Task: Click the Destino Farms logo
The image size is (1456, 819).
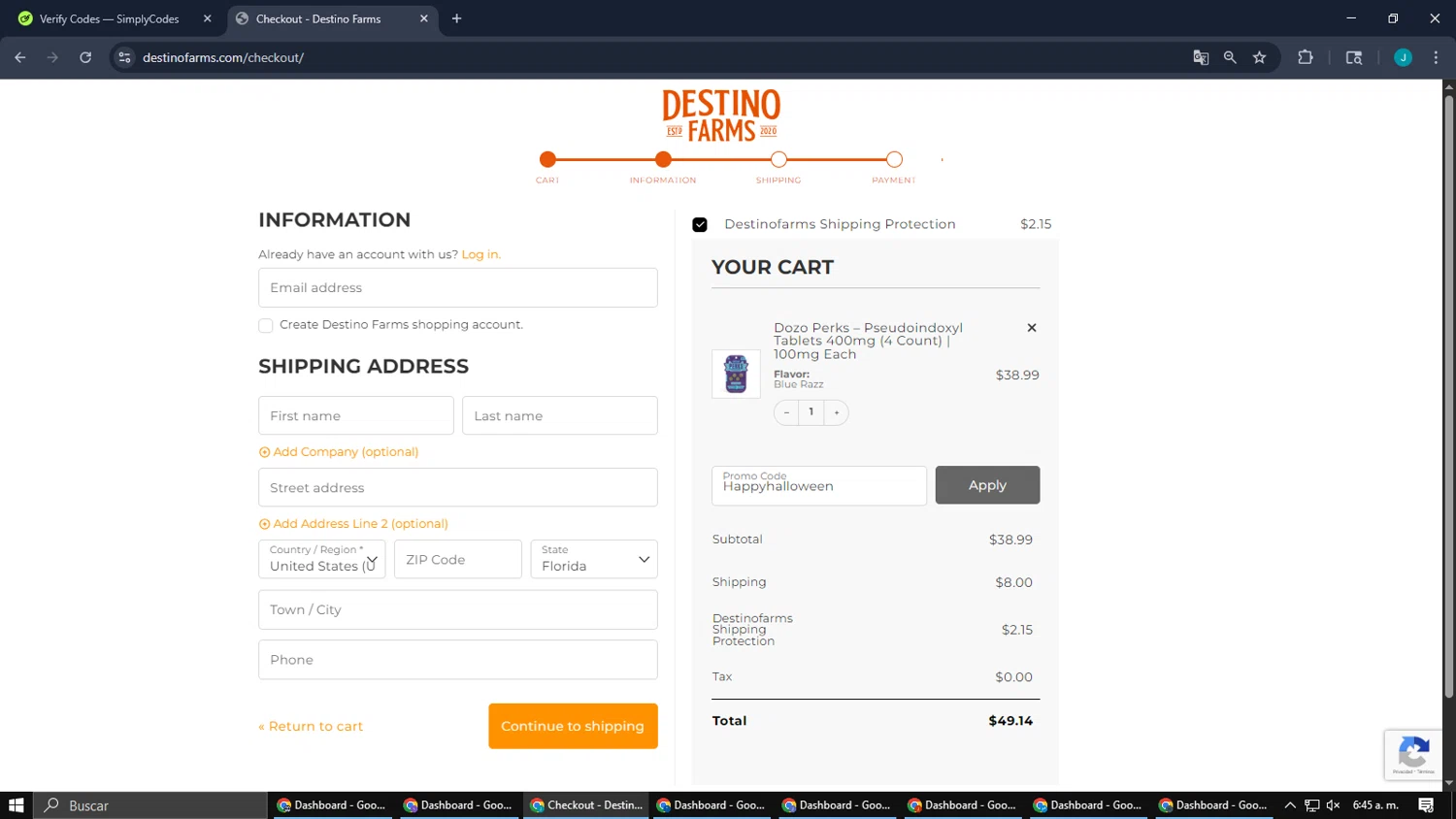Action: [x=721, y=115]
